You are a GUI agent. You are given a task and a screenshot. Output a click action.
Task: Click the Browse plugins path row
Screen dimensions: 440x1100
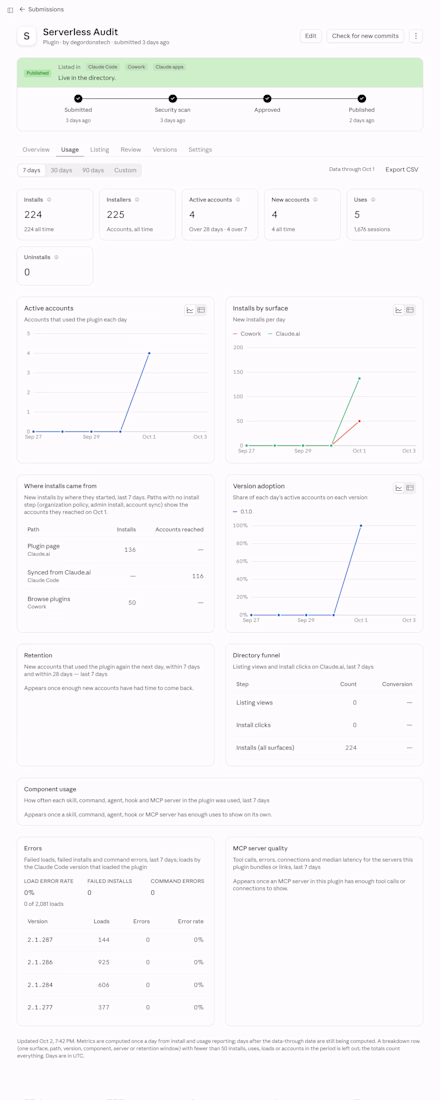click(x=115, y=603)
